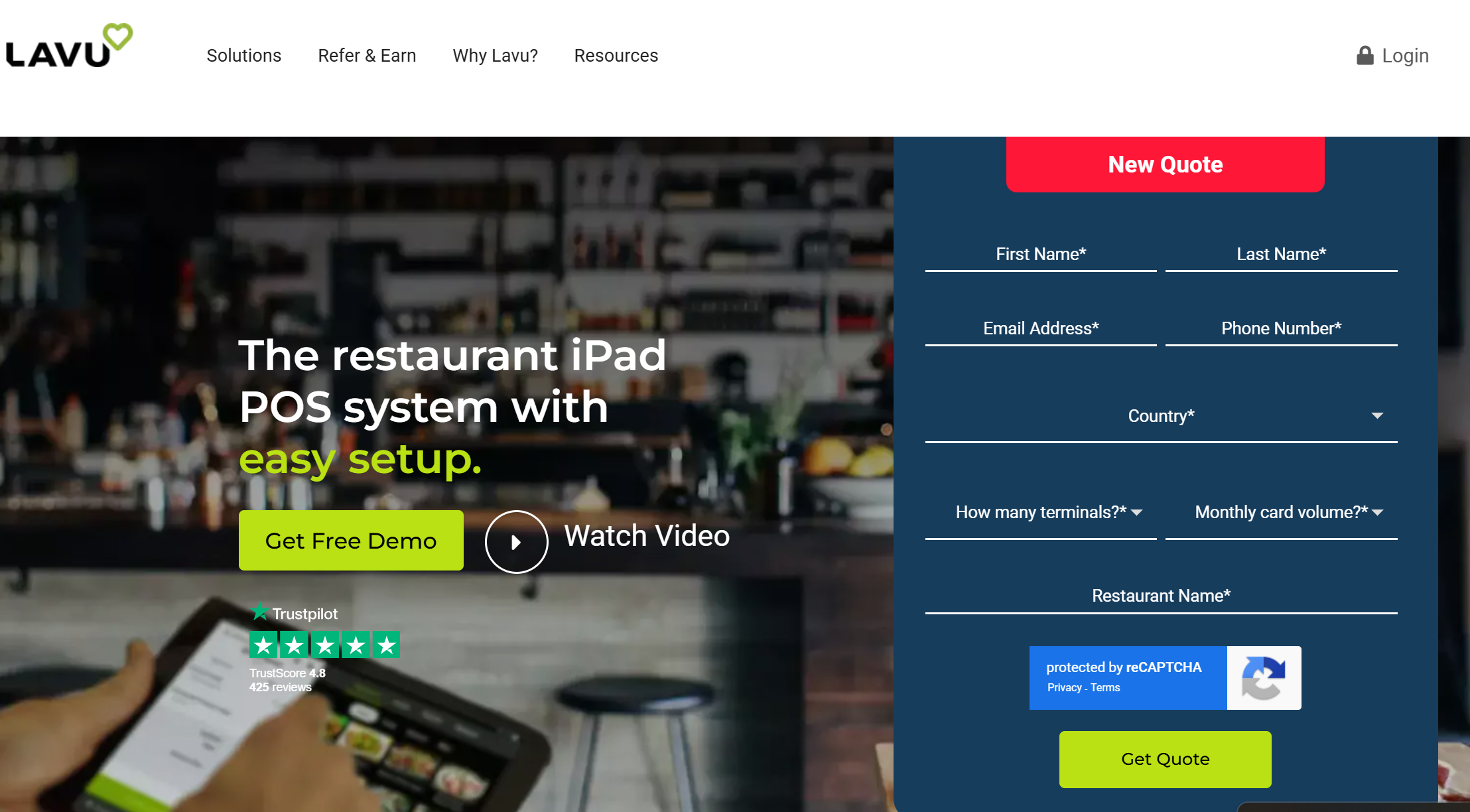Click the Lavu heart logo
The width and height of the screenshot is (1470, 812).
(69, 46)
